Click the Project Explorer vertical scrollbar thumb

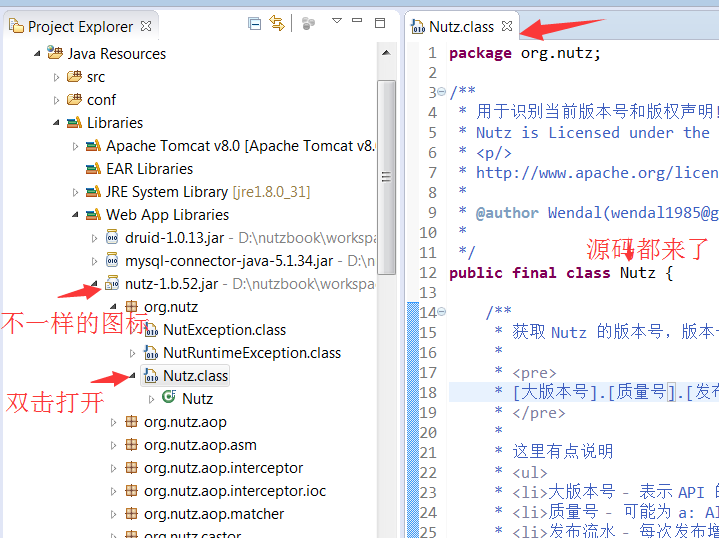387,177
